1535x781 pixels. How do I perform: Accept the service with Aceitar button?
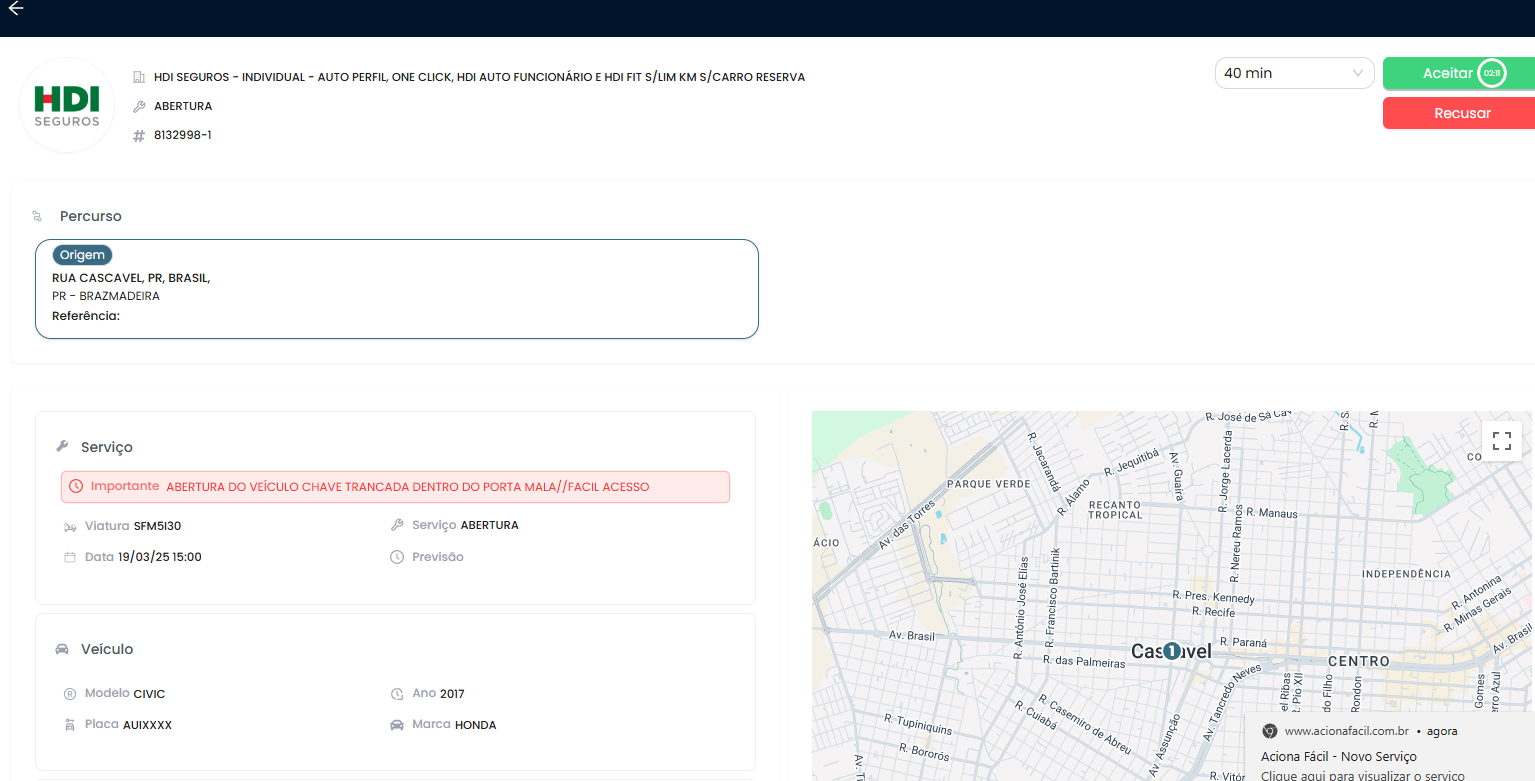[1459, 73]
